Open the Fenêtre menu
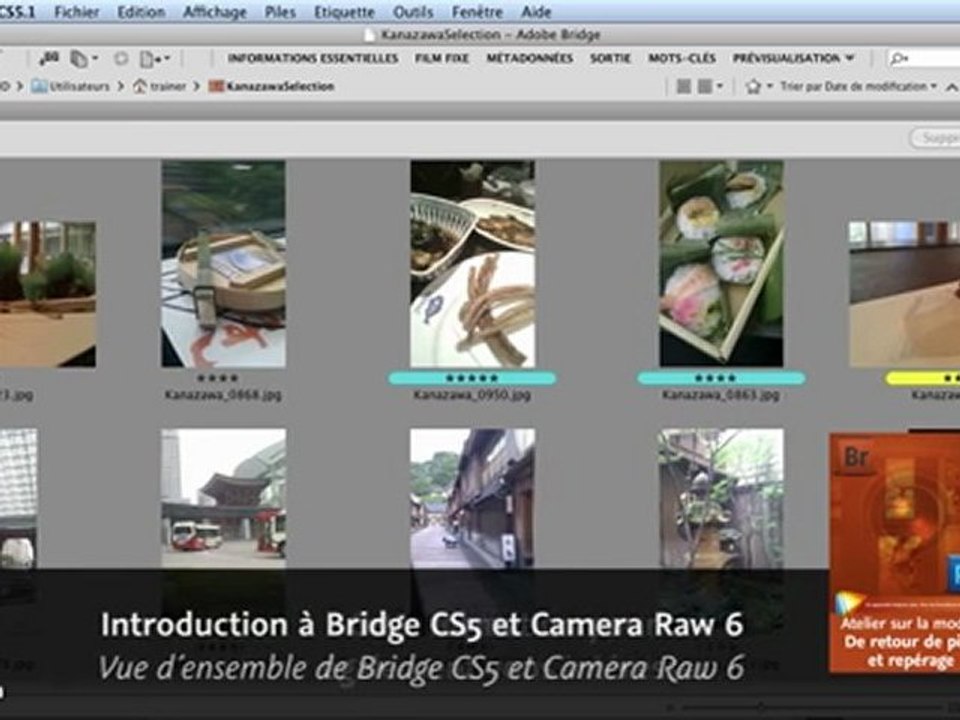 pyautogui.click(x=477, y=12)
